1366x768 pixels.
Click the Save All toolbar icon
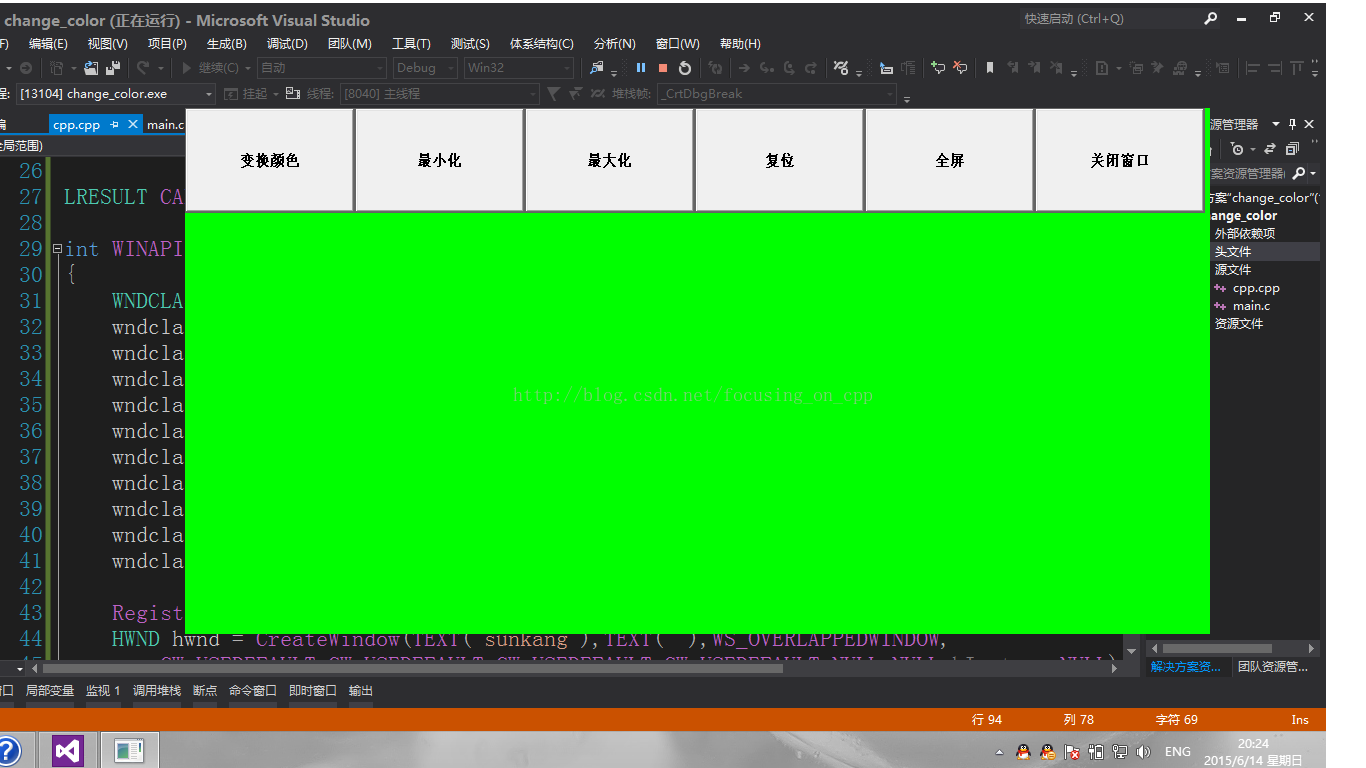coord(113,68)
